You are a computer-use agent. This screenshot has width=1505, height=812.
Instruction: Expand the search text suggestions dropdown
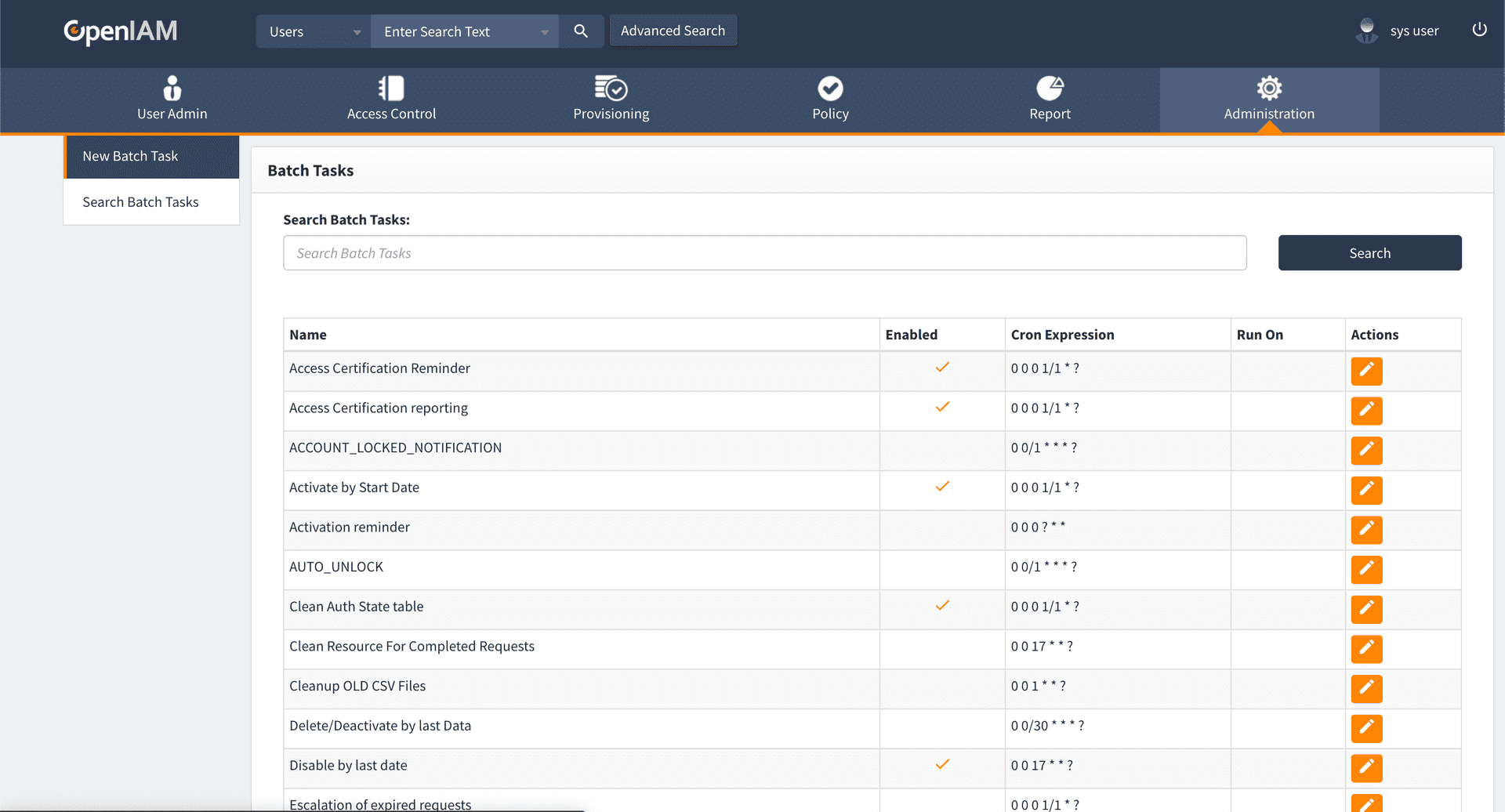pyautogui.click(x=544, y=31)
